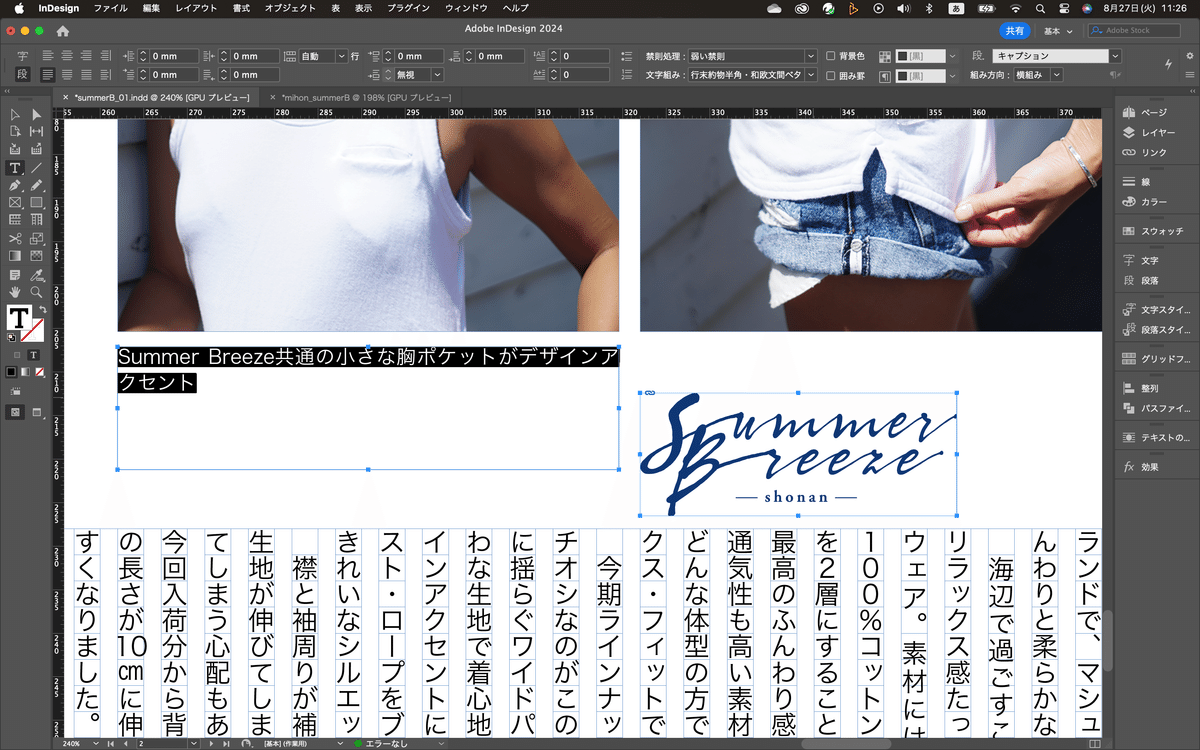Image resolution: width=1200 pixels, height=750 pixels.
Task: Select the Note tool
Action: [15, 274]
